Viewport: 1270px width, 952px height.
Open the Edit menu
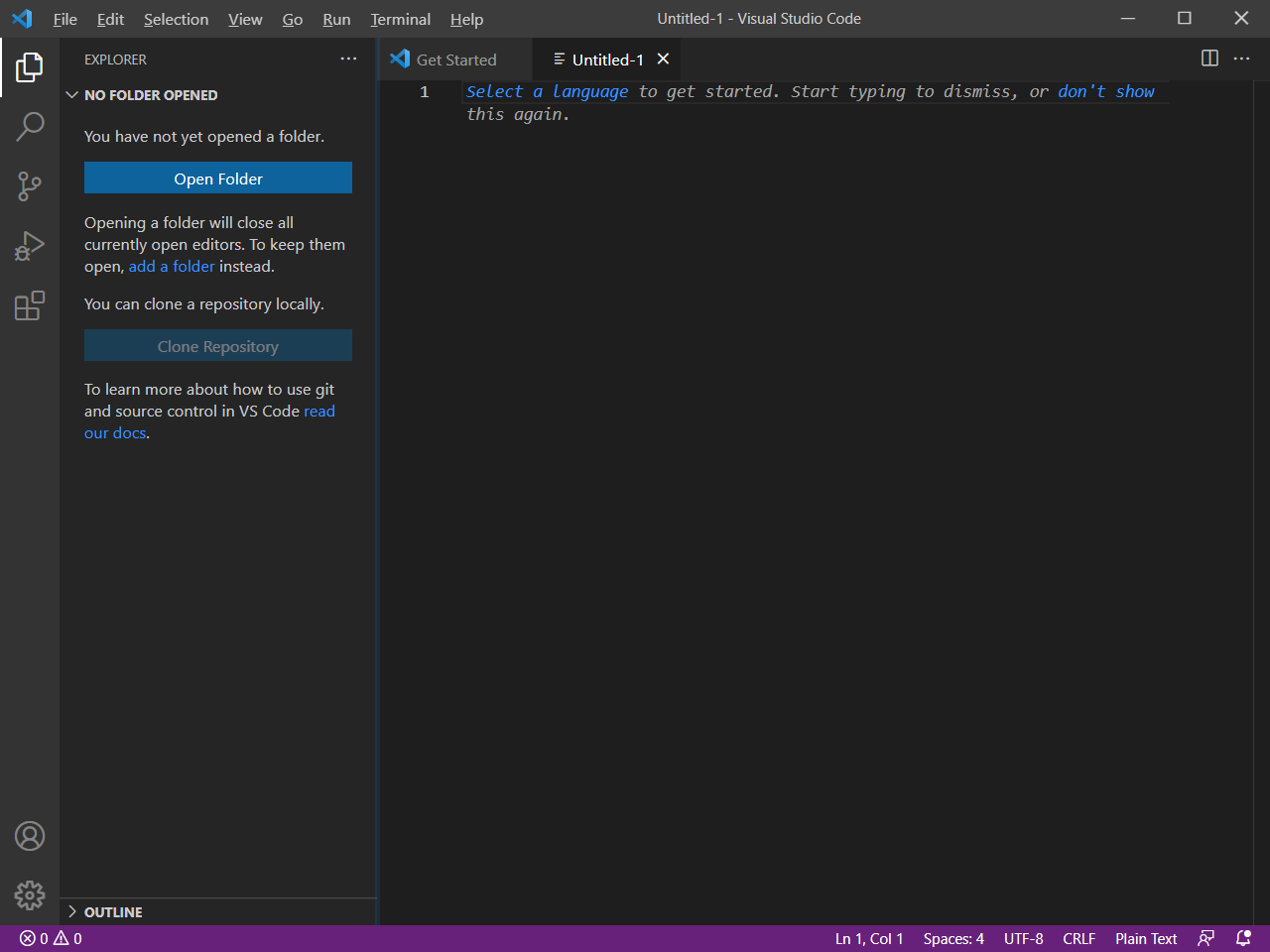coord(110,19)
